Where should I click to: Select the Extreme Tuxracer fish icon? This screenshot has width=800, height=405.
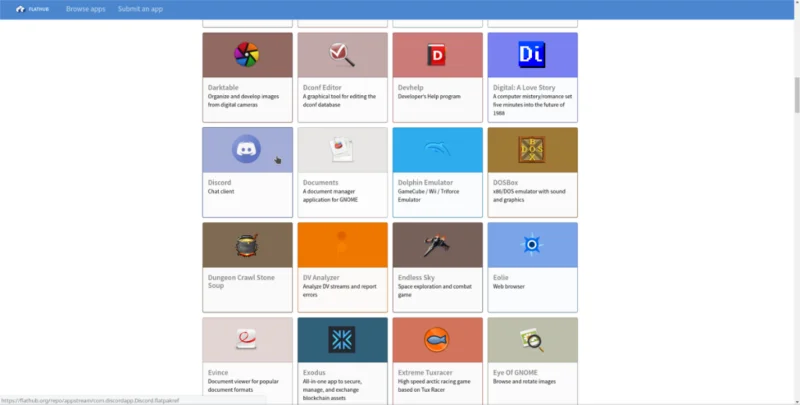pyautogui.click(x=437, y=339)
